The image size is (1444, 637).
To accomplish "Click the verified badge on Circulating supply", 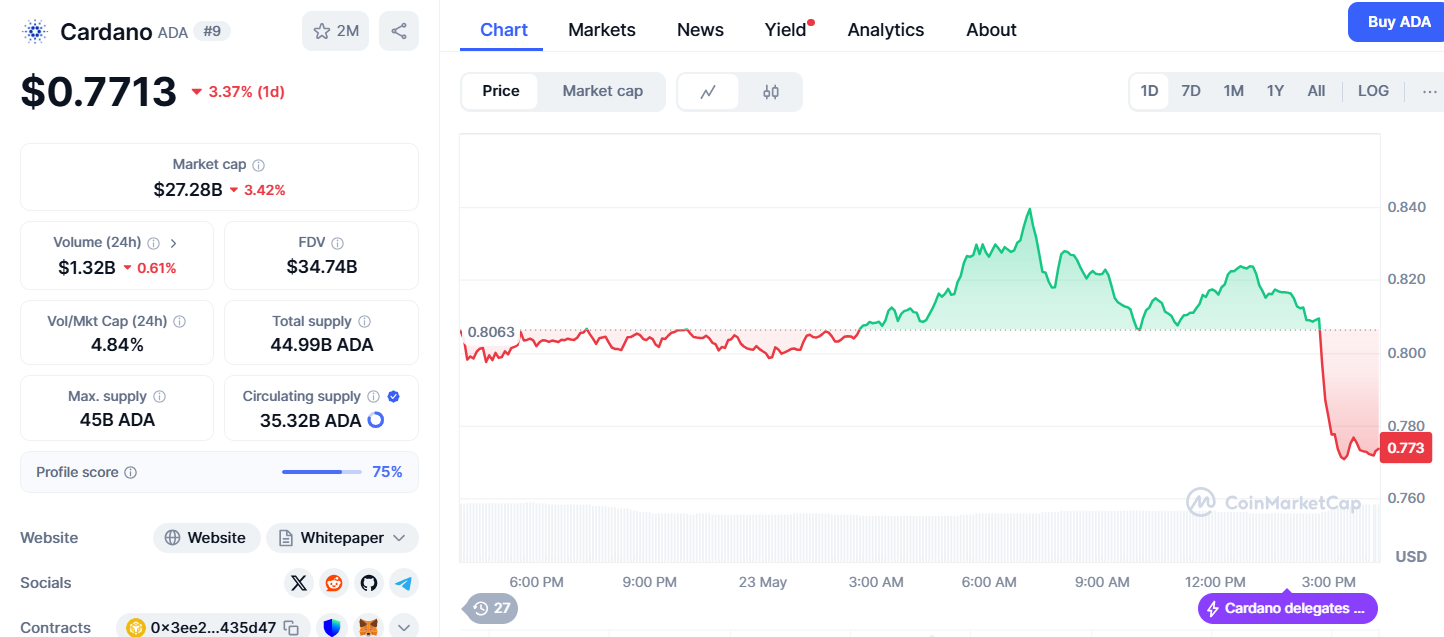I will coord(394,397).
